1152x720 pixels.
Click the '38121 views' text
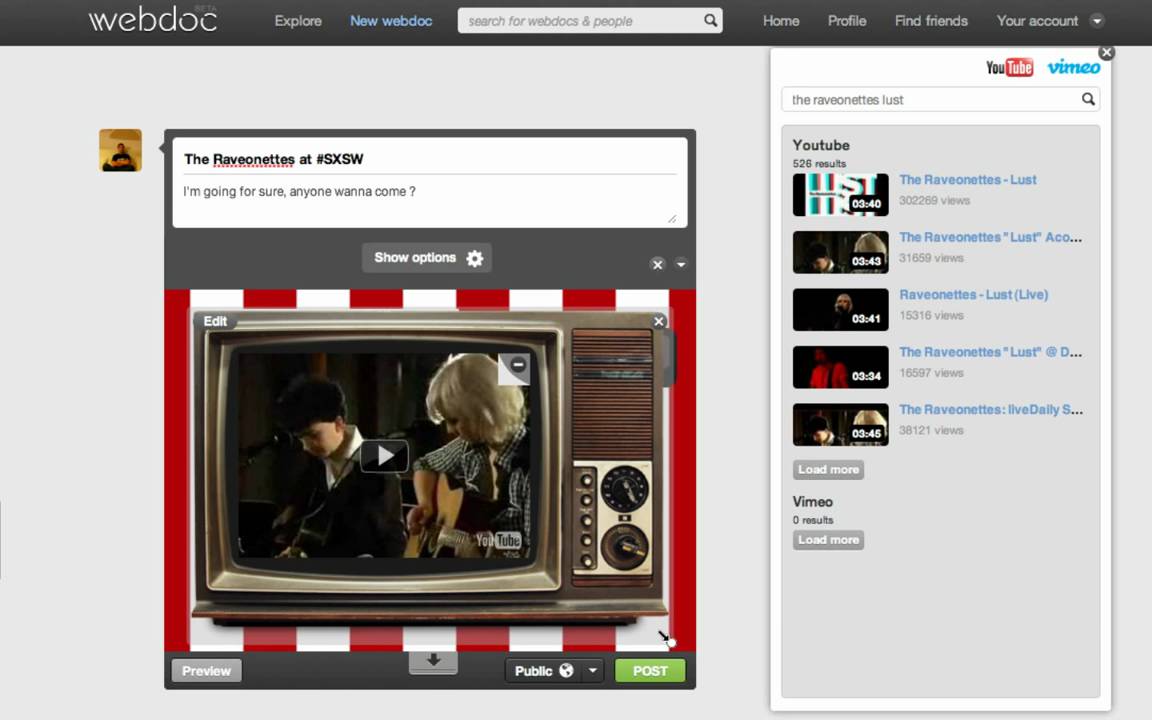[931, 430]
